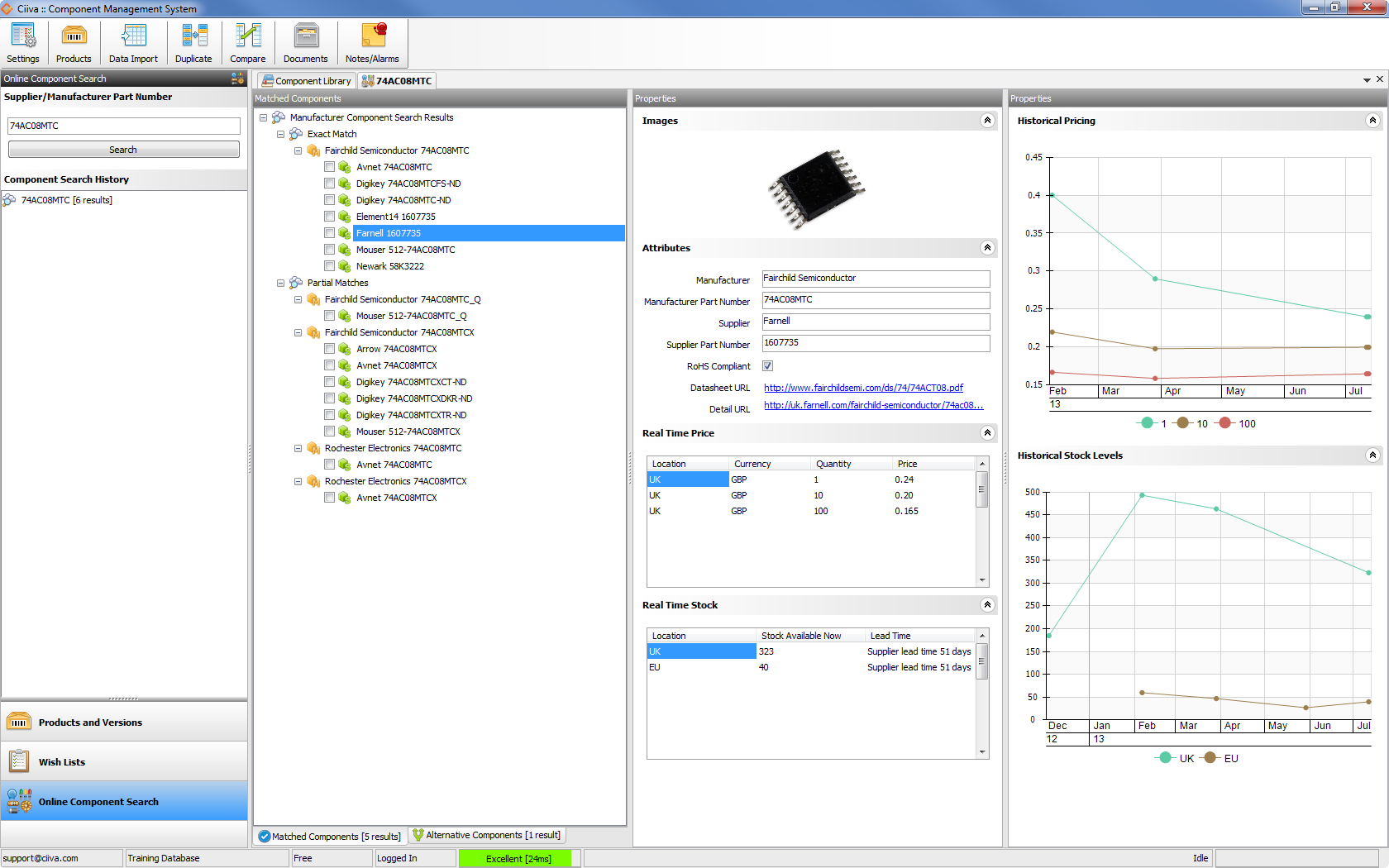This screenshot has height=868, width=1389.
Task: Click the part number search field
Action: pos(124,126)
